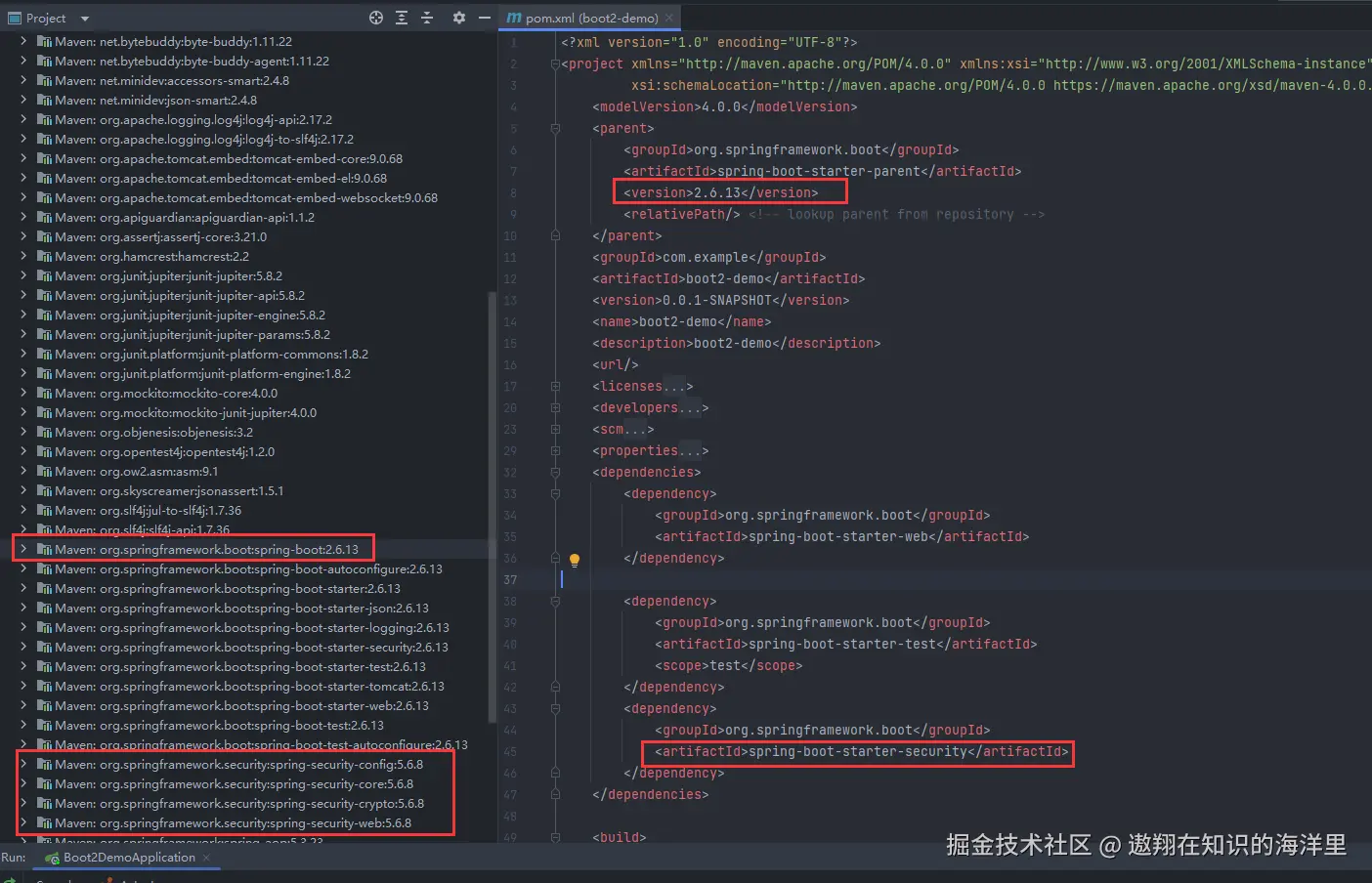Image resolution: width=1372 pixels, height=883 pixels.
Task: Click library icon for assertj-core:3.21.0
Action: click(44, 237)
